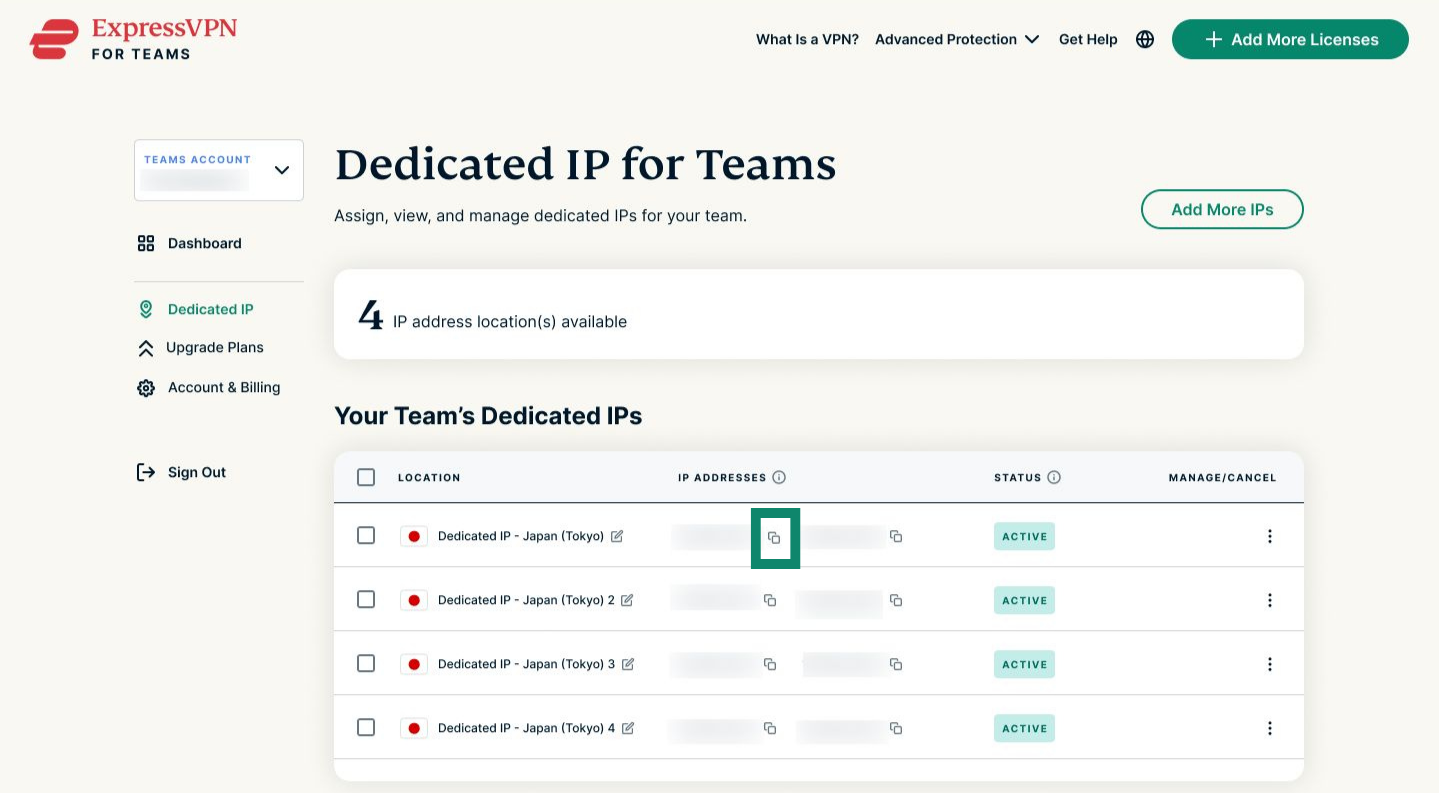Open Account & Billing settings
Viewport: 1439px width, 793px height.
coord(208,388)
